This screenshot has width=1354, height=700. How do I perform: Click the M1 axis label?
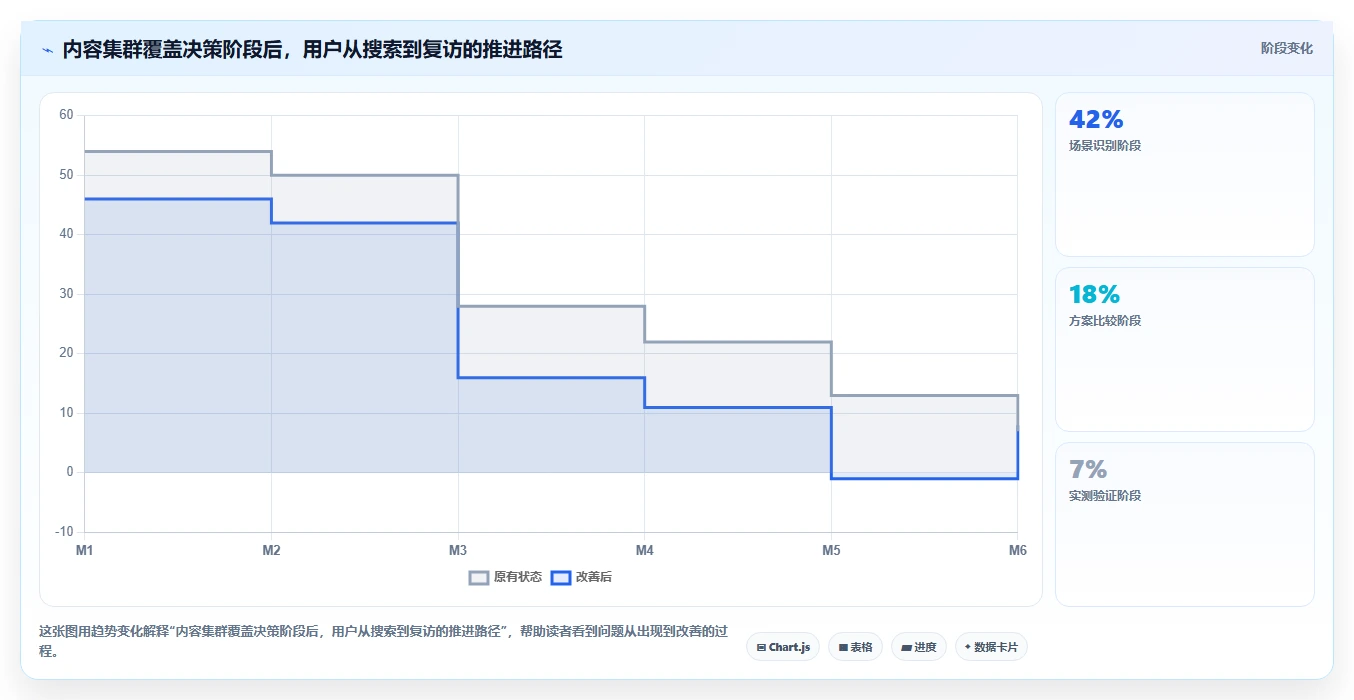point(84,550)
